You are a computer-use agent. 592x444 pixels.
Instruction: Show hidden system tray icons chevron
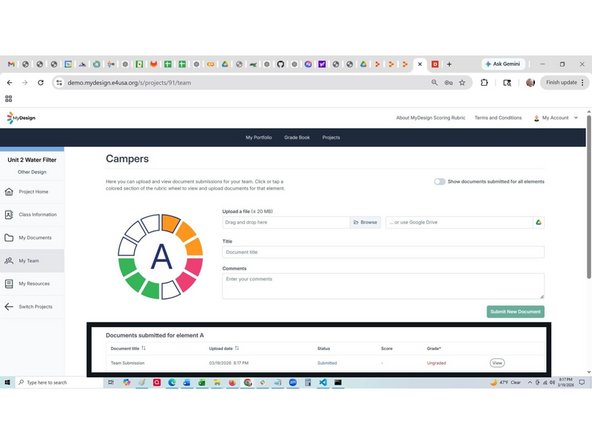tap(529, 382)
